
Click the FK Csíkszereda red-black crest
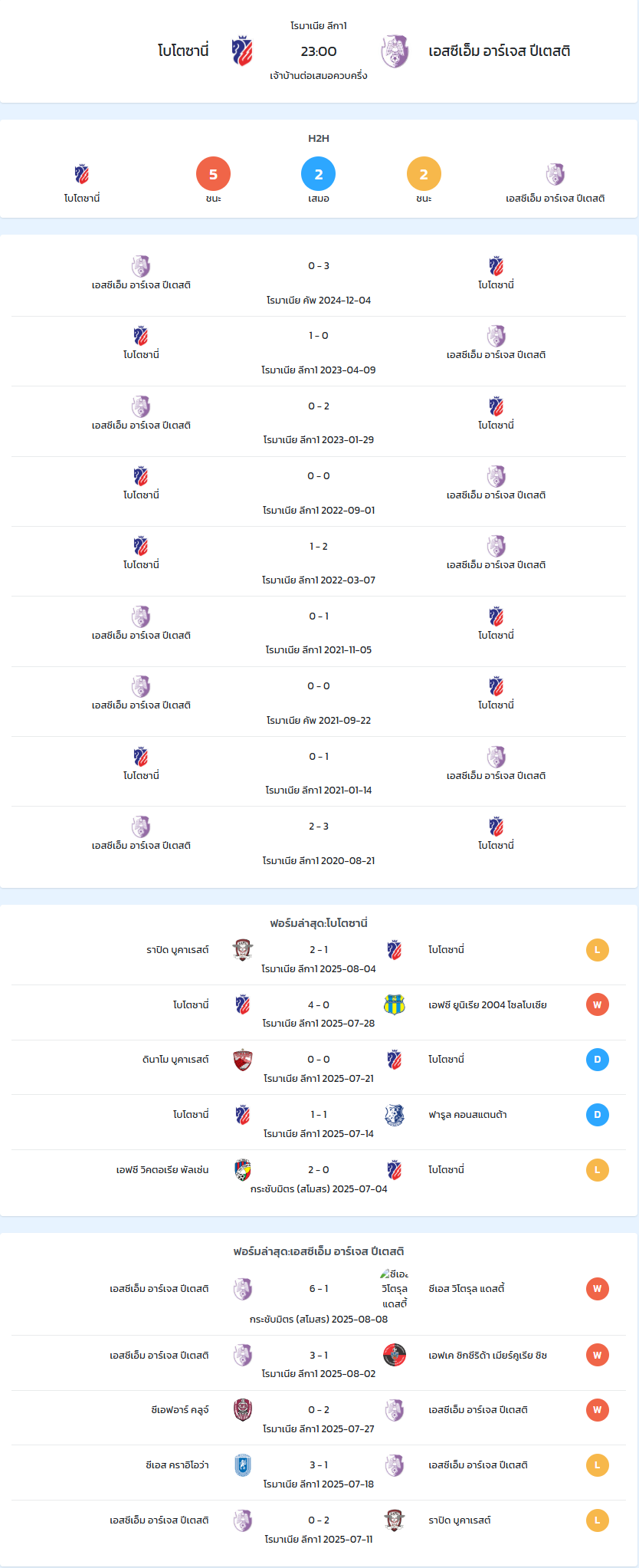tap(394, 1355)
